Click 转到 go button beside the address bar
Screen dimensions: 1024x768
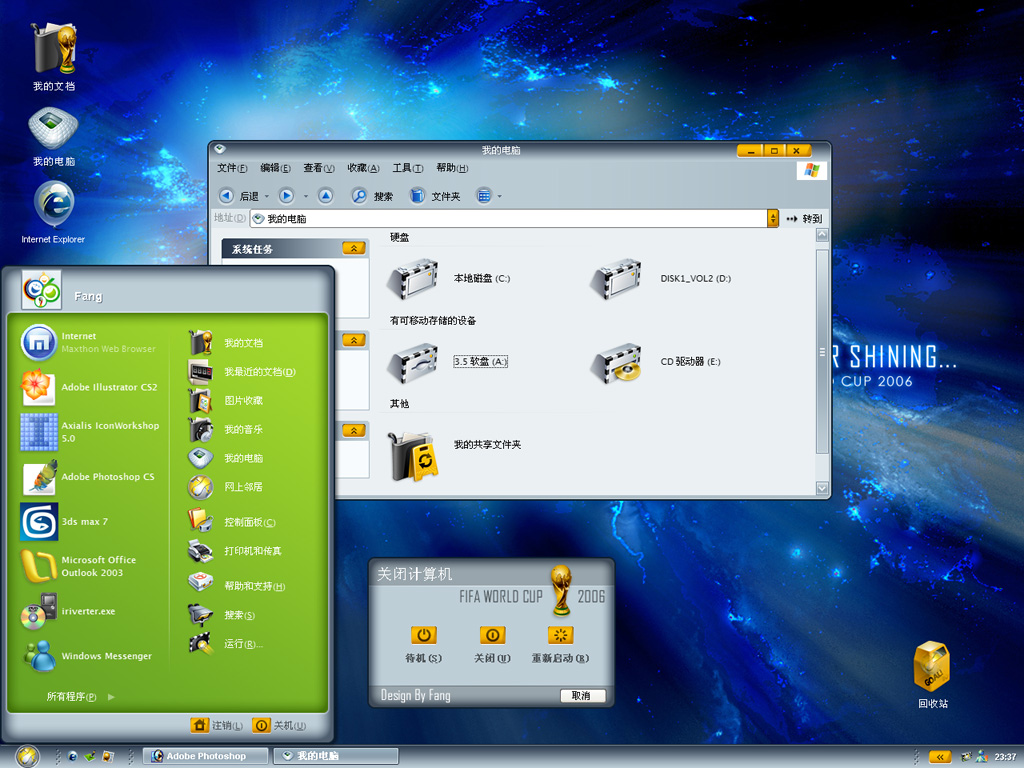point(804,218)
